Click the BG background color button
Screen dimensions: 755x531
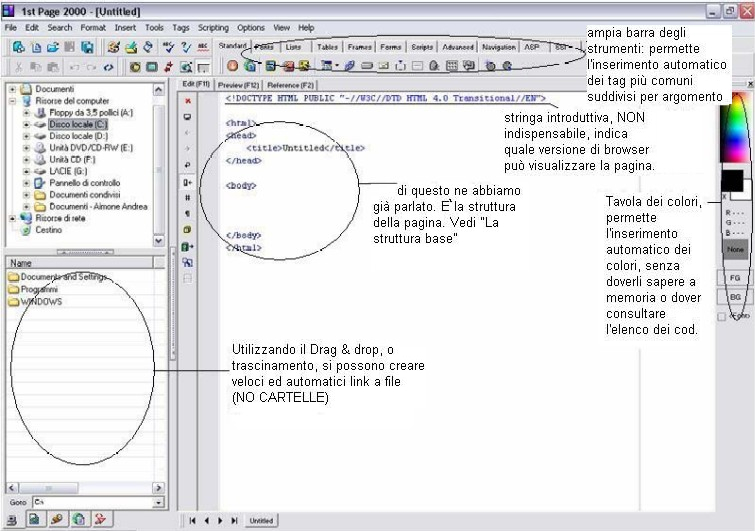pyautogui.click(x=735, y=298)
